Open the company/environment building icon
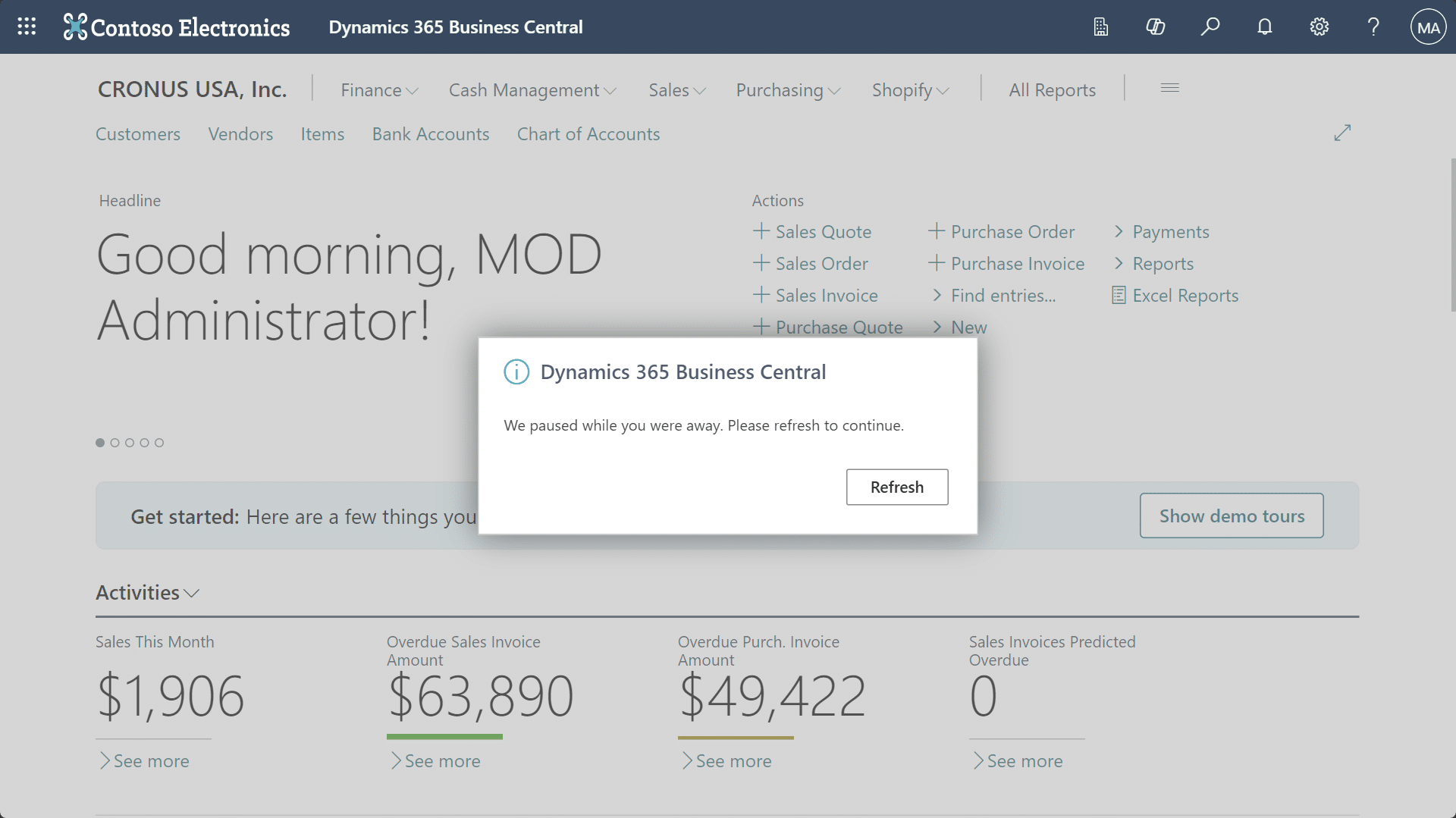Image resolution: width=1456 pixels, height=818 pixels. click(1101, 27)
